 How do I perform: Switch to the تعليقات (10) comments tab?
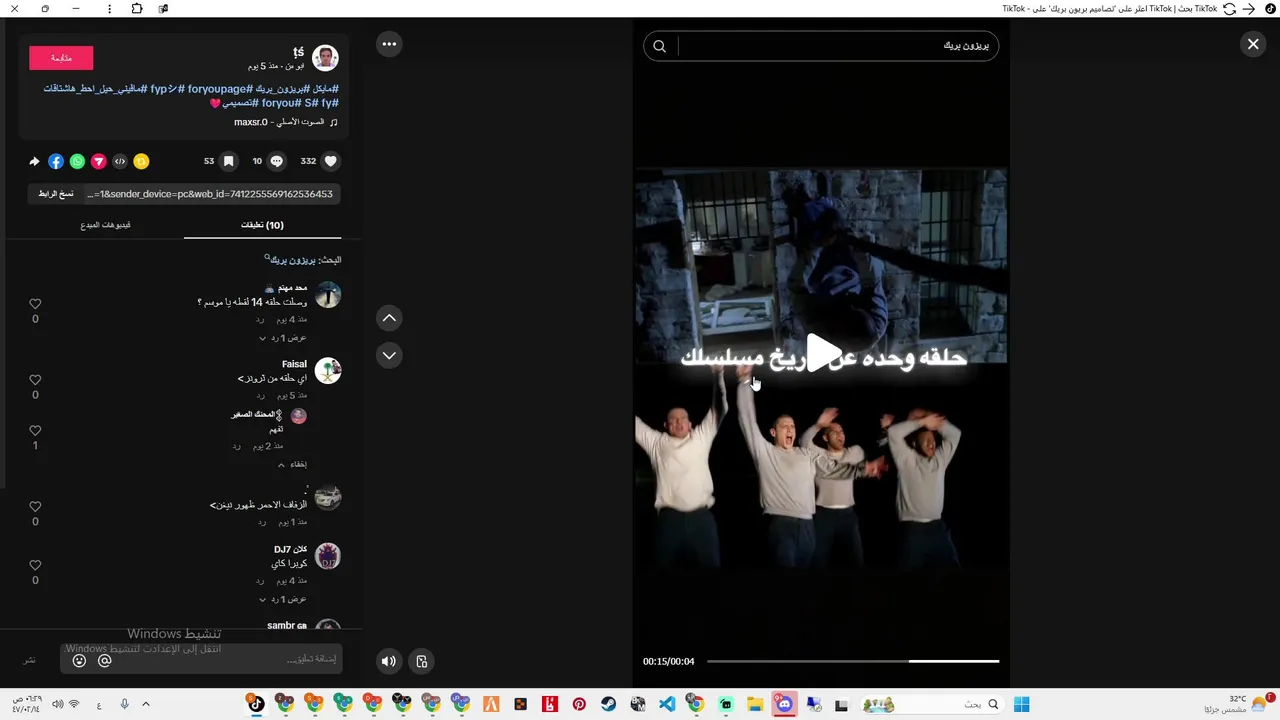(x=262, y=225)
